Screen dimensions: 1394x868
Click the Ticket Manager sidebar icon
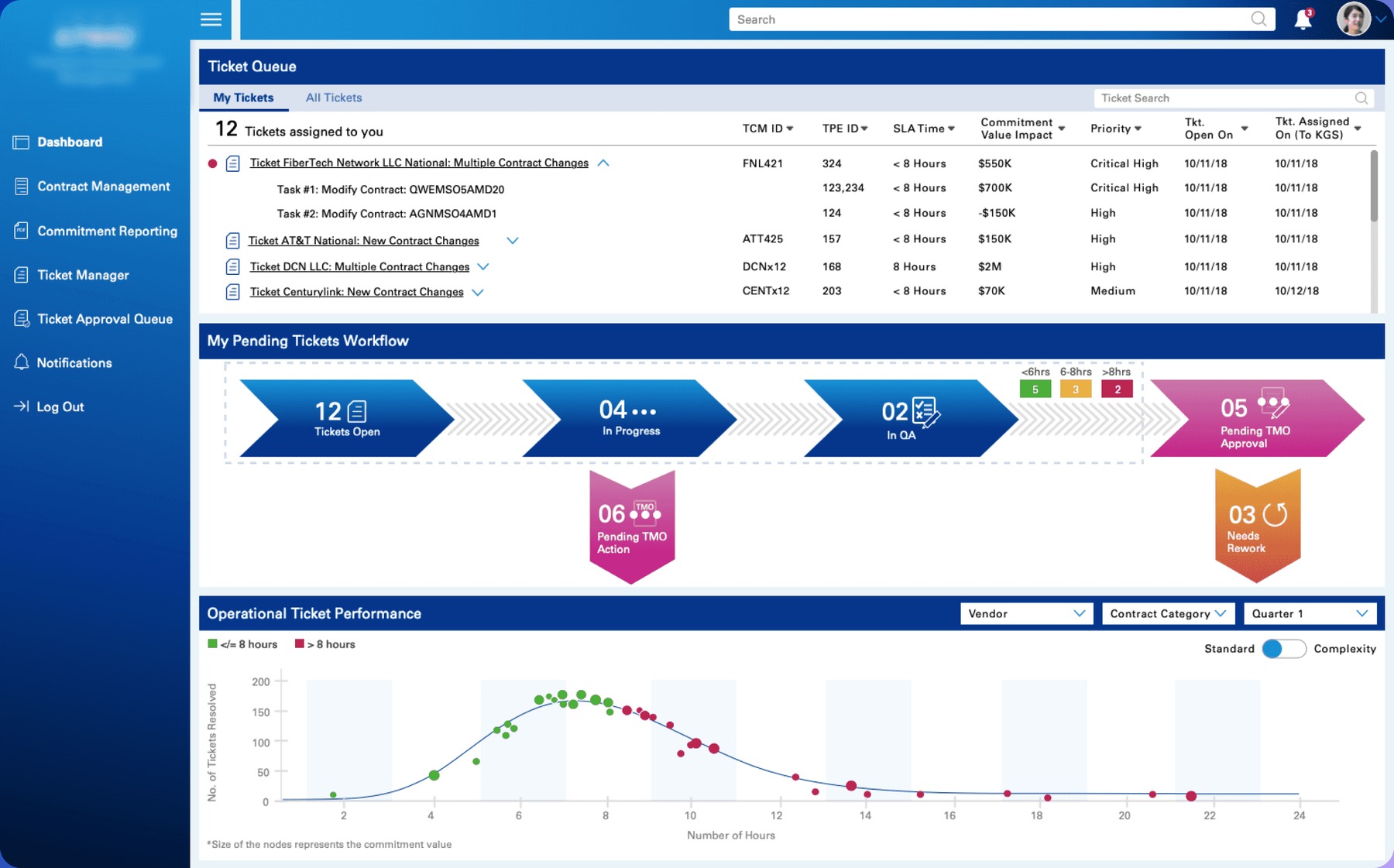[21, 275]
